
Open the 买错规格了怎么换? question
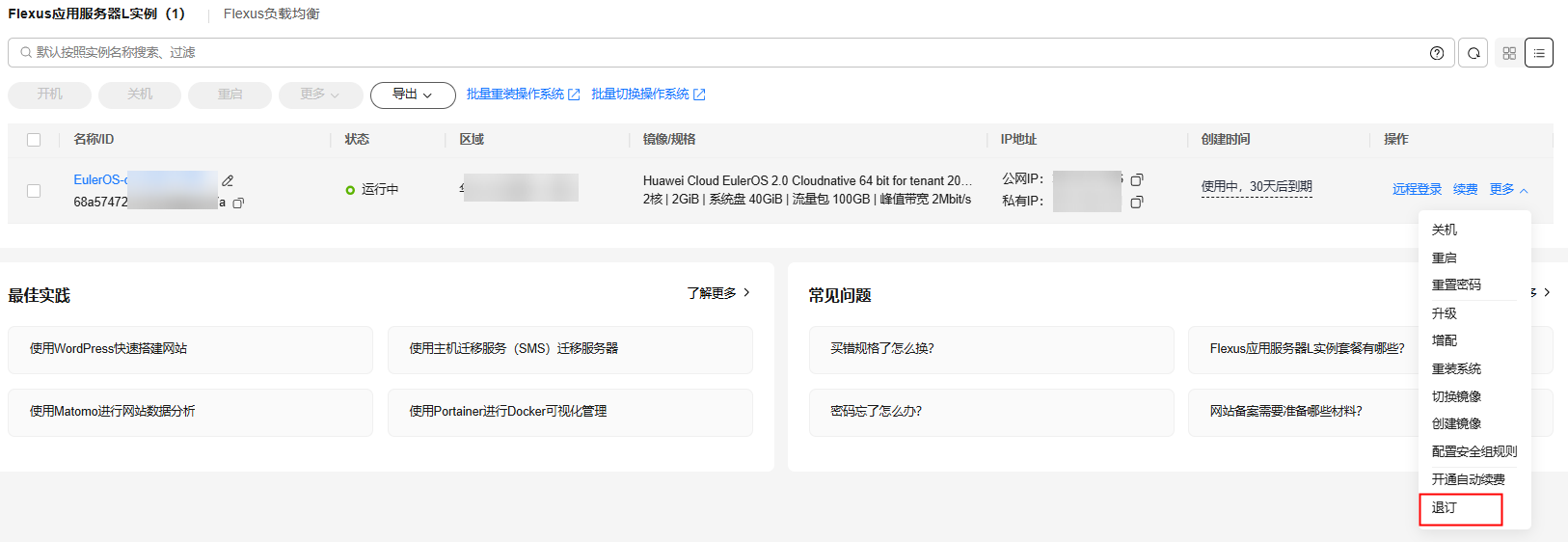(991, 349)
